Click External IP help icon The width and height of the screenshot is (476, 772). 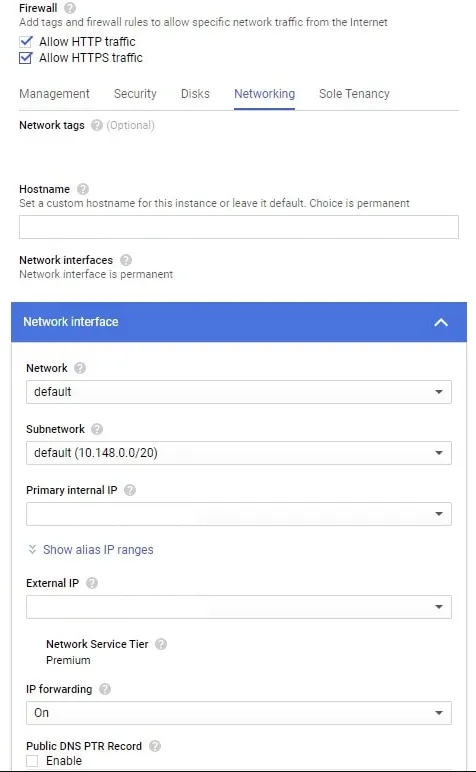click(x=92, y=583)
